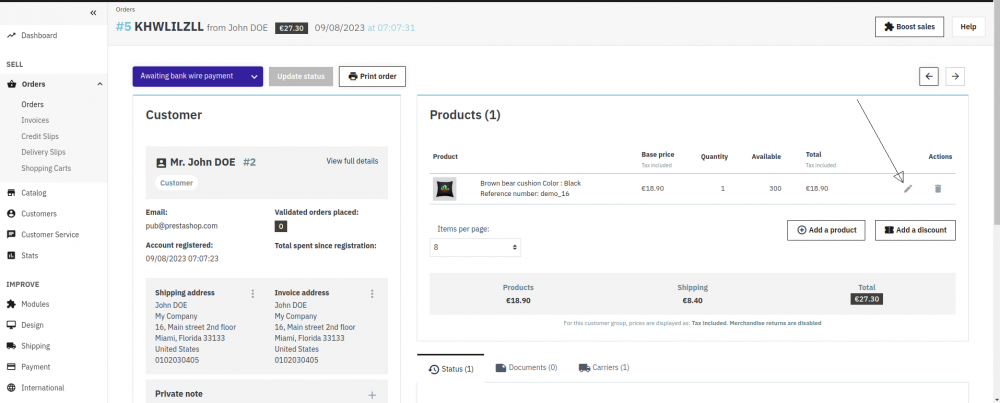Open Modules in the sidebar
Image resolution: width=1000 pixels, height=403 pixels.
(35, 304)
